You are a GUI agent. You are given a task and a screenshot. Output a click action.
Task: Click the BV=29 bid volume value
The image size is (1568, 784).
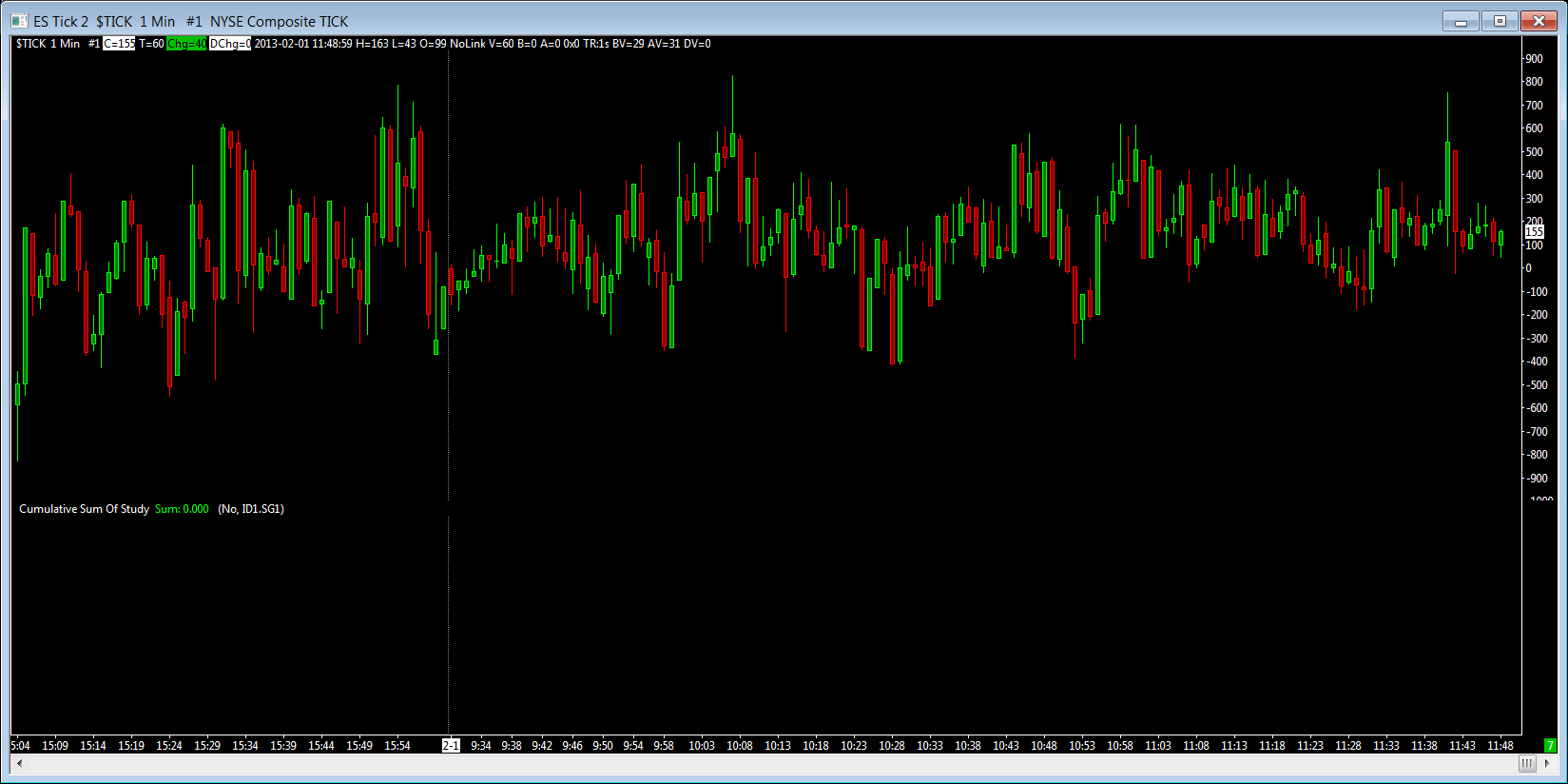(629, 44)
